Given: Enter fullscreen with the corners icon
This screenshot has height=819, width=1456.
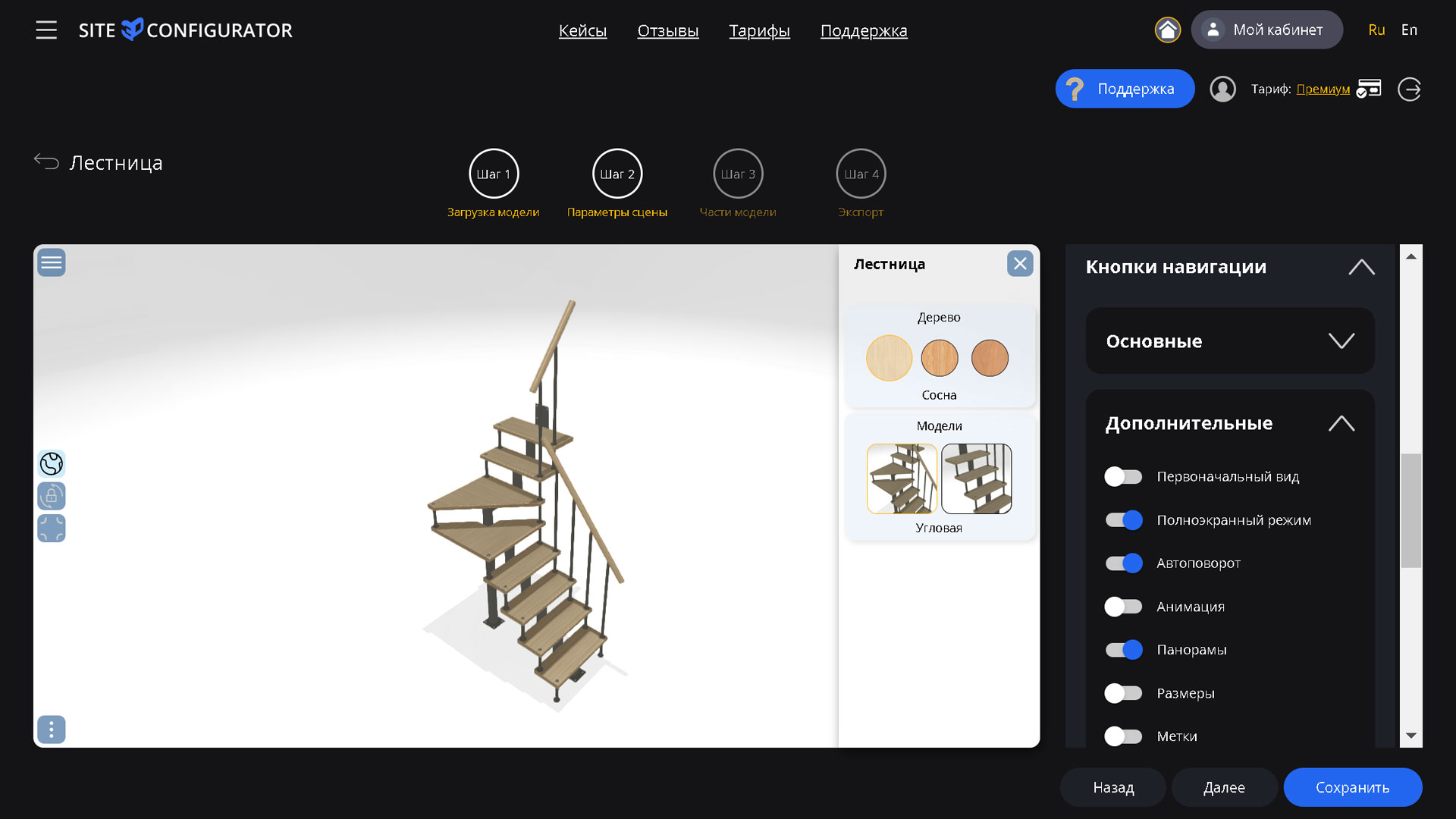Looking at the screenshot, I should 52,529.
